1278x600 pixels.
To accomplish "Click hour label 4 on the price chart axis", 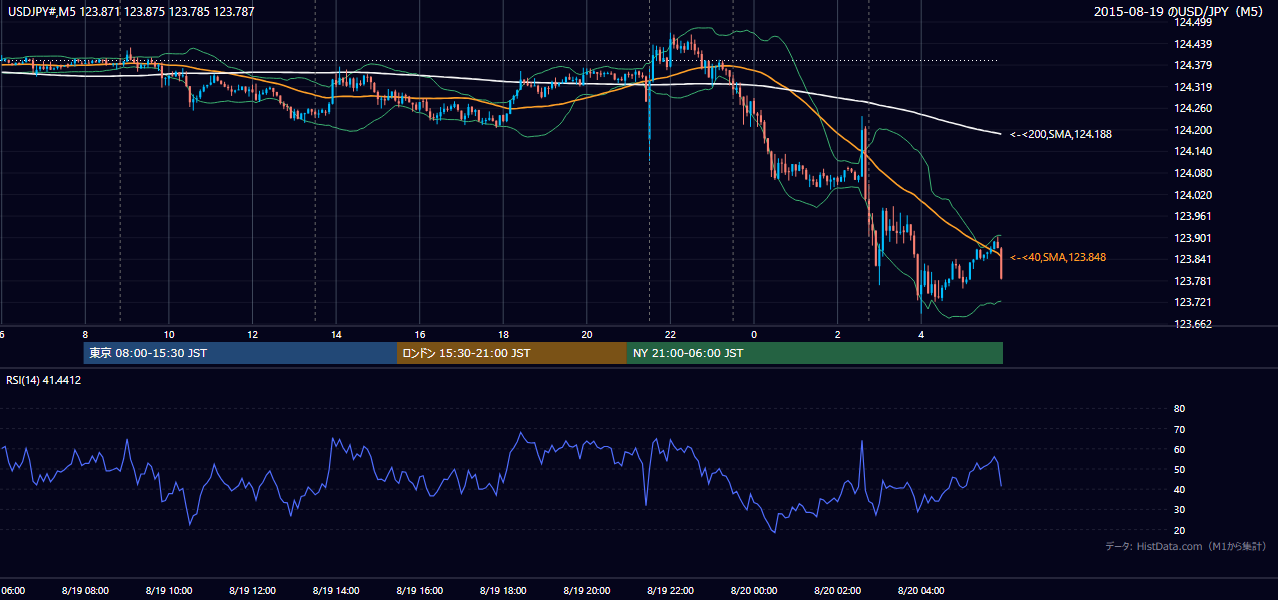I will [x=922, y=334].
